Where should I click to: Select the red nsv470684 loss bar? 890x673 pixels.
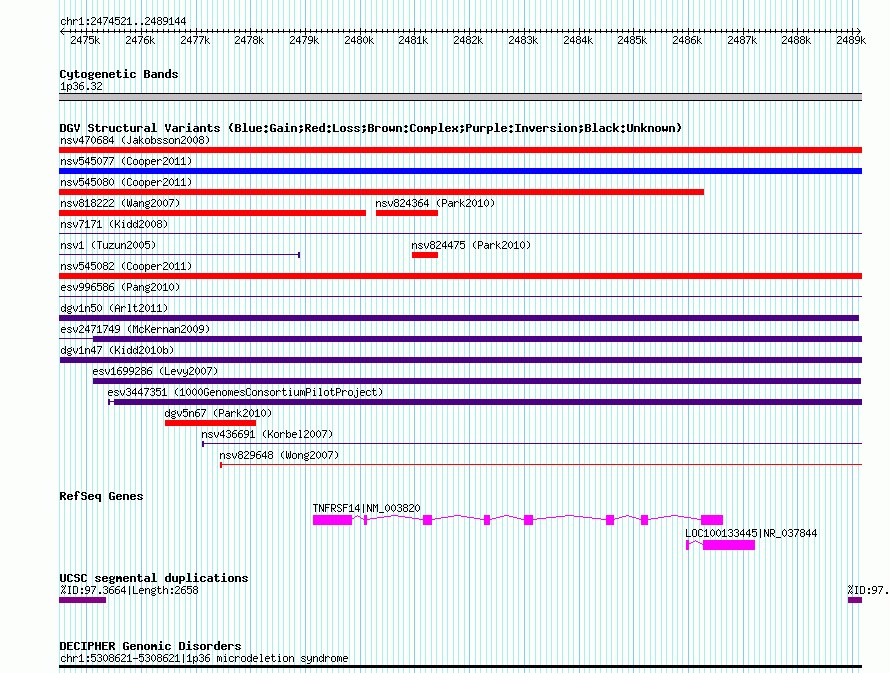[460, 150]
